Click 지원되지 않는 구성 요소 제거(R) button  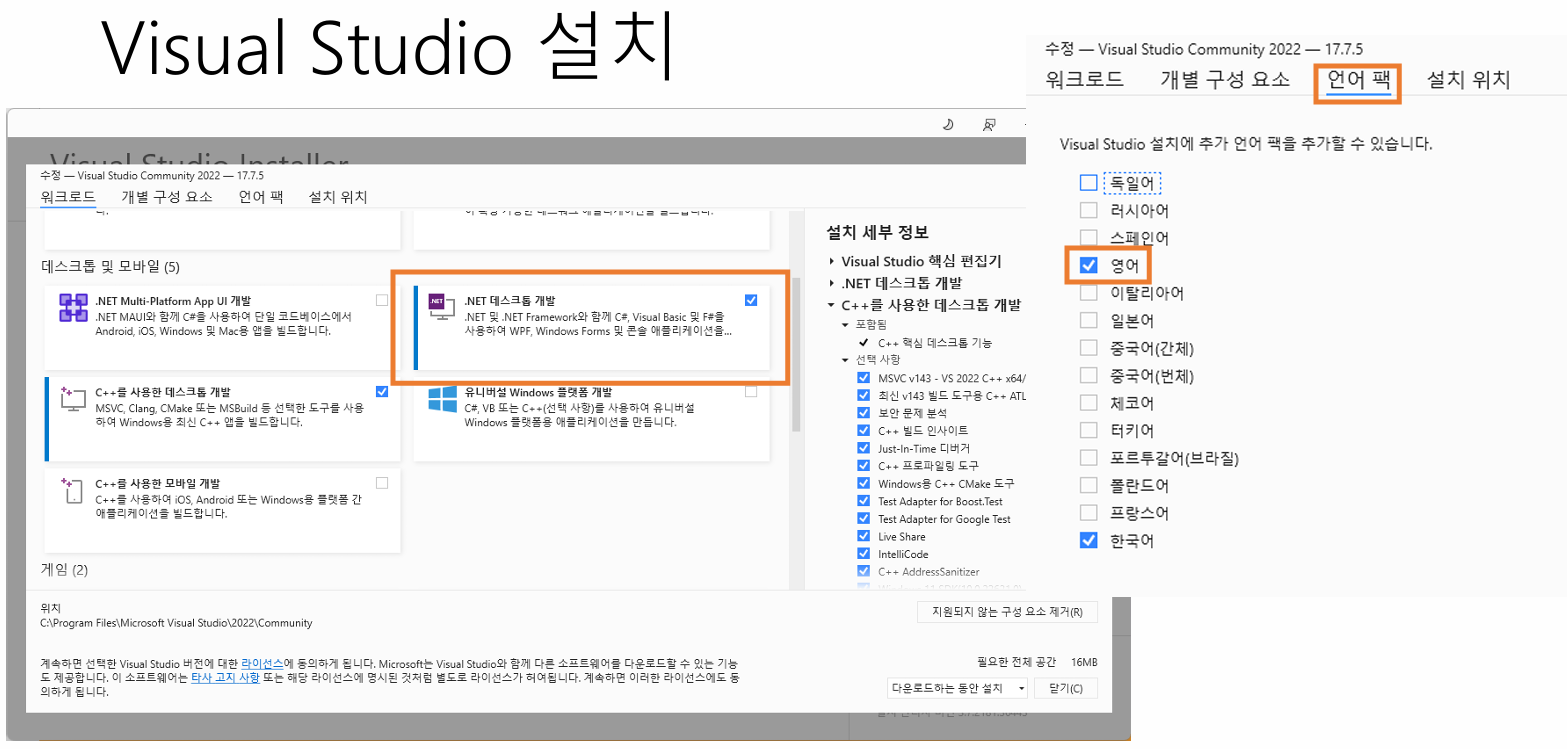coord(1007,611)
